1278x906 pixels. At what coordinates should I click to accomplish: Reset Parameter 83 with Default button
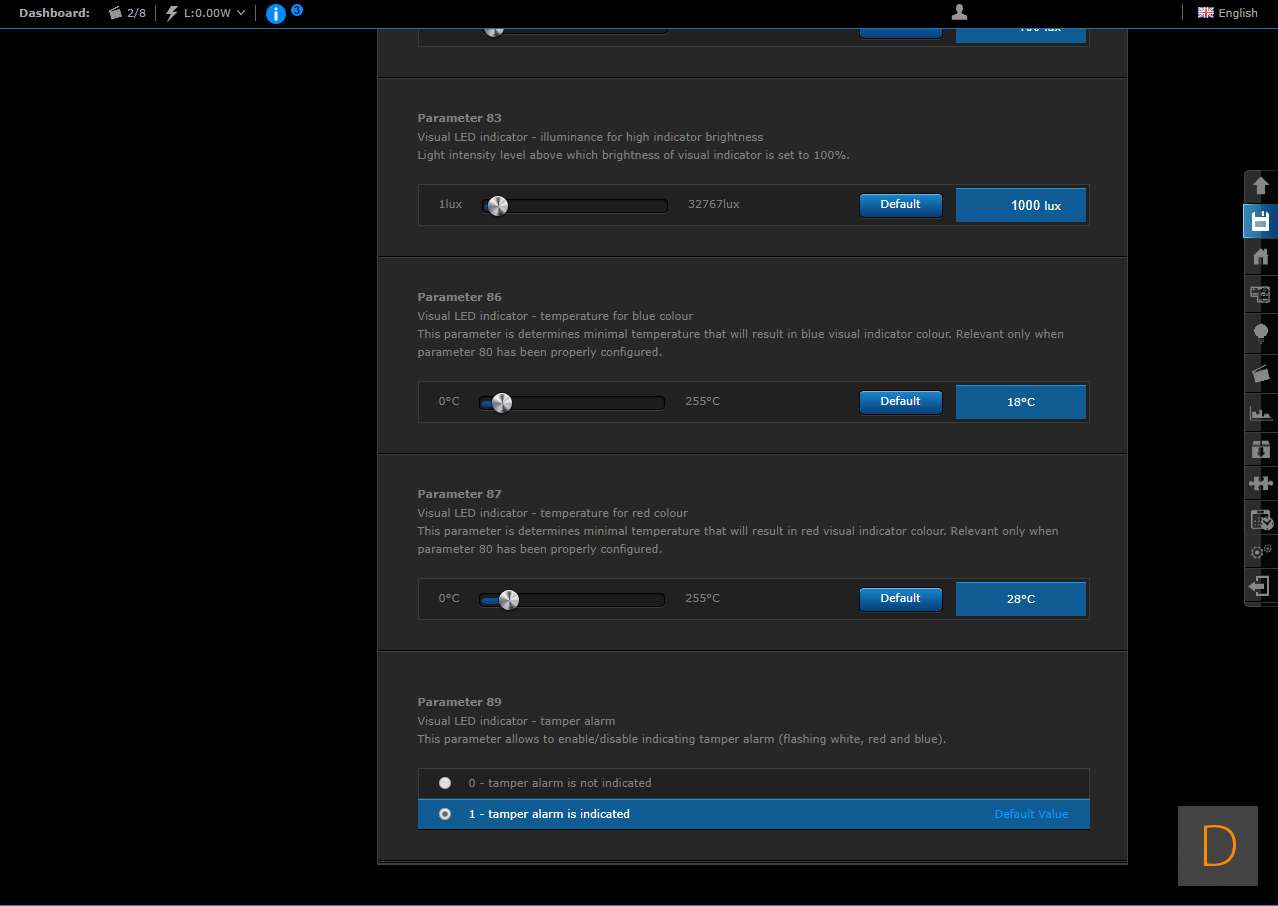tap(900, 205)
